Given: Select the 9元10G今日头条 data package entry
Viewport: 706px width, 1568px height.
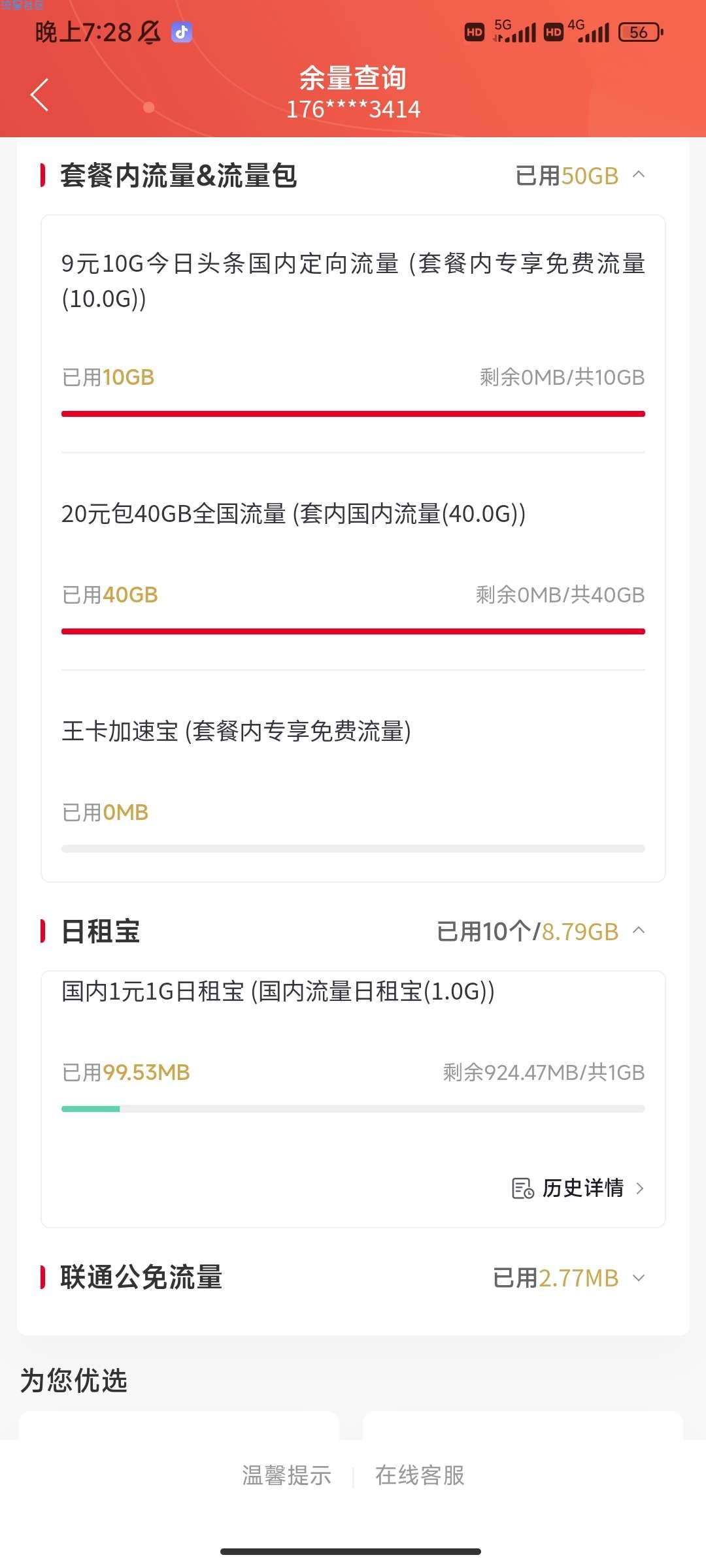Looking at the screenshot, I should point(353,334).
